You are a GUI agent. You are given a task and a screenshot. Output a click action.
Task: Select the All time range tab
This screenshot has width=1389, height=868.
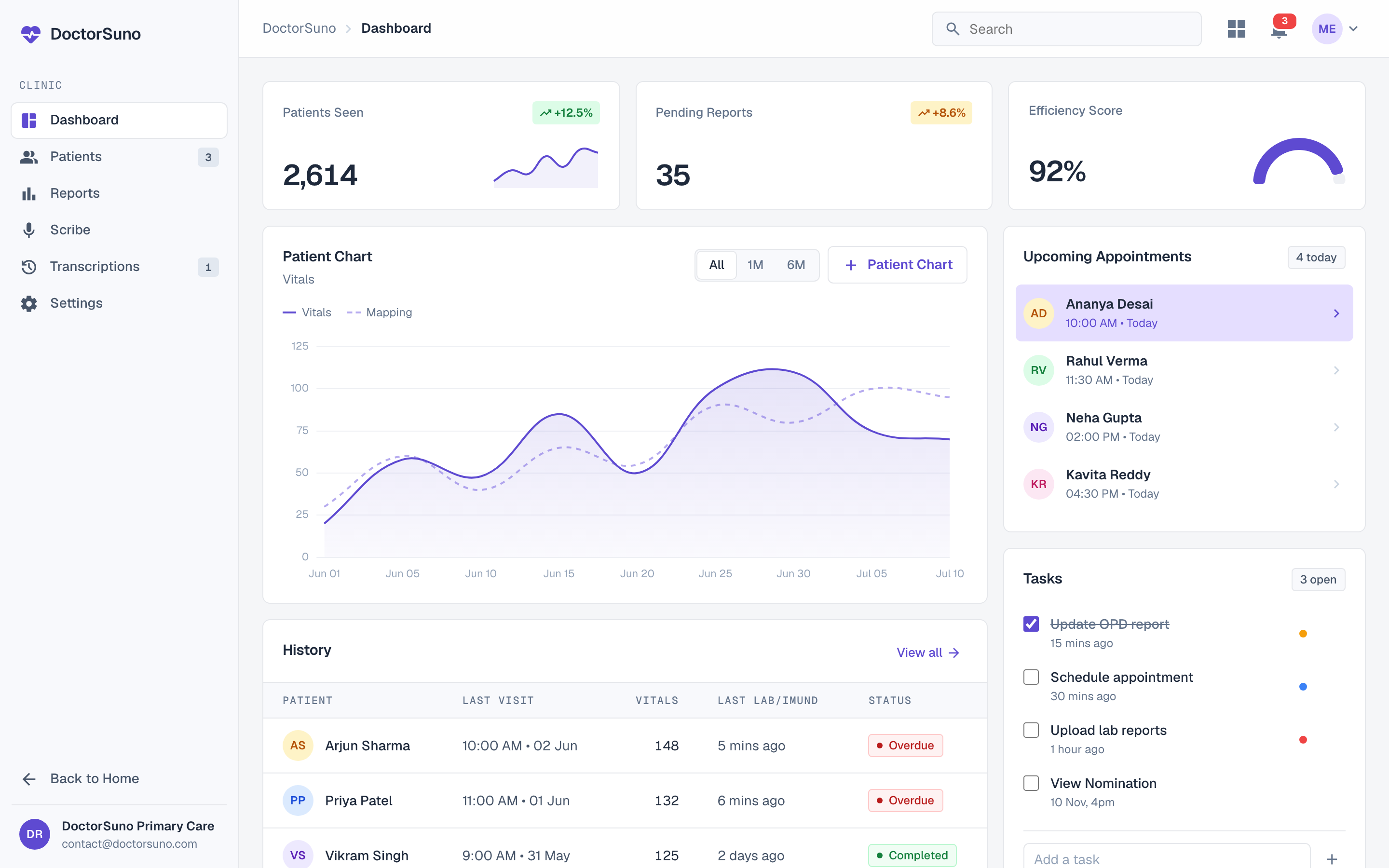(x=716, y=265)
